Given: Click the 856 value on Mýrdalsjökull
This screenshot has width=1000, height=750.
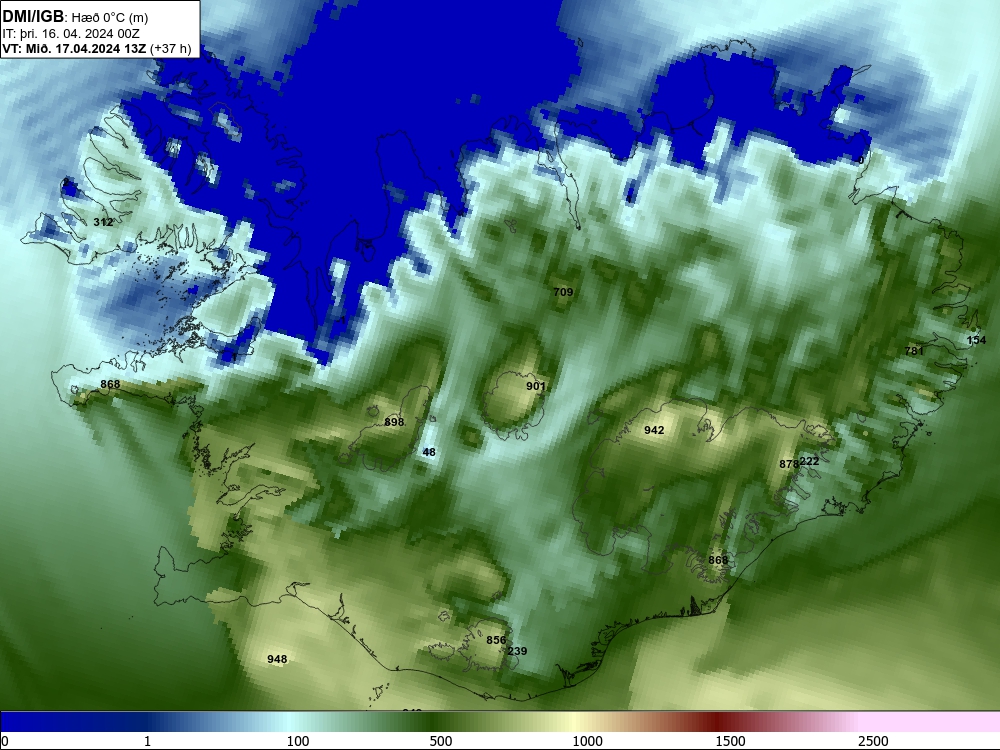Looking at the screenshot, I should [x=496, y=640].
